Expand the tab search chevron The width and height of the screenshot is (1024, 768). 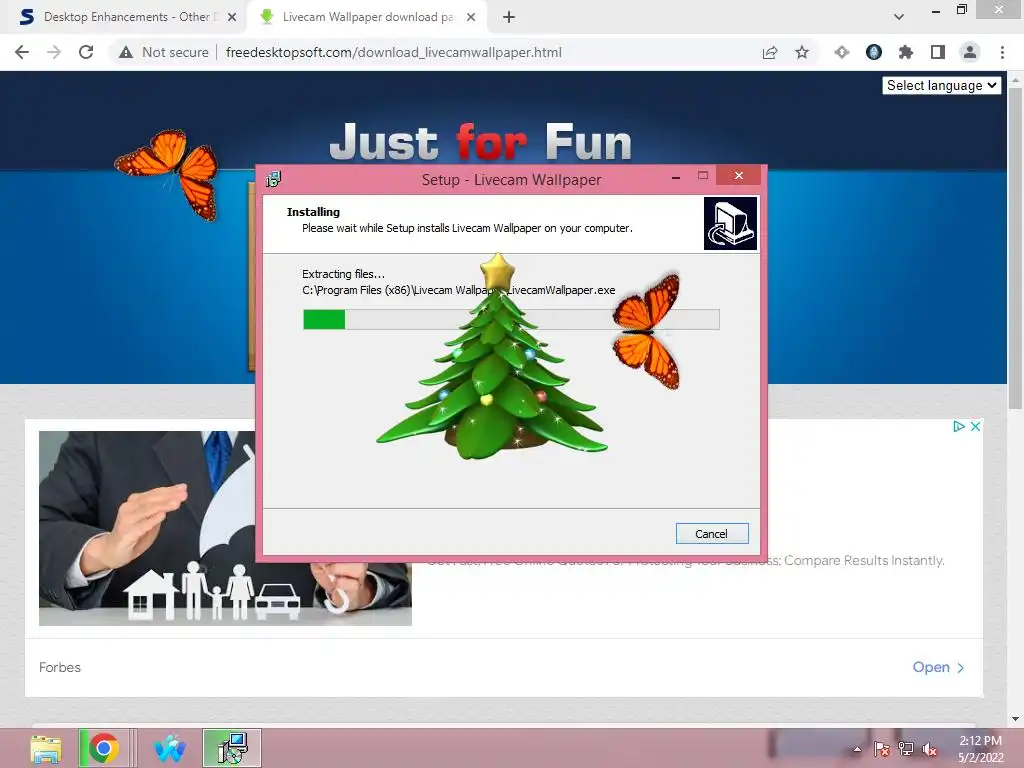(899, 17)
